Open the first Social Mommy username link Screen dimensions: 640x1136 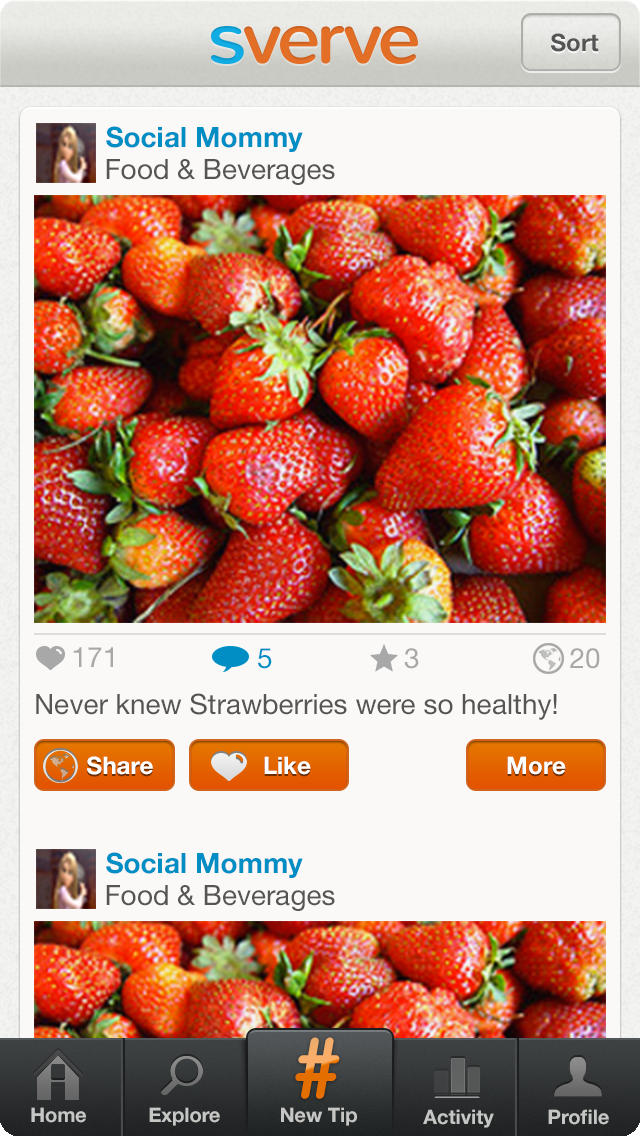204,138
